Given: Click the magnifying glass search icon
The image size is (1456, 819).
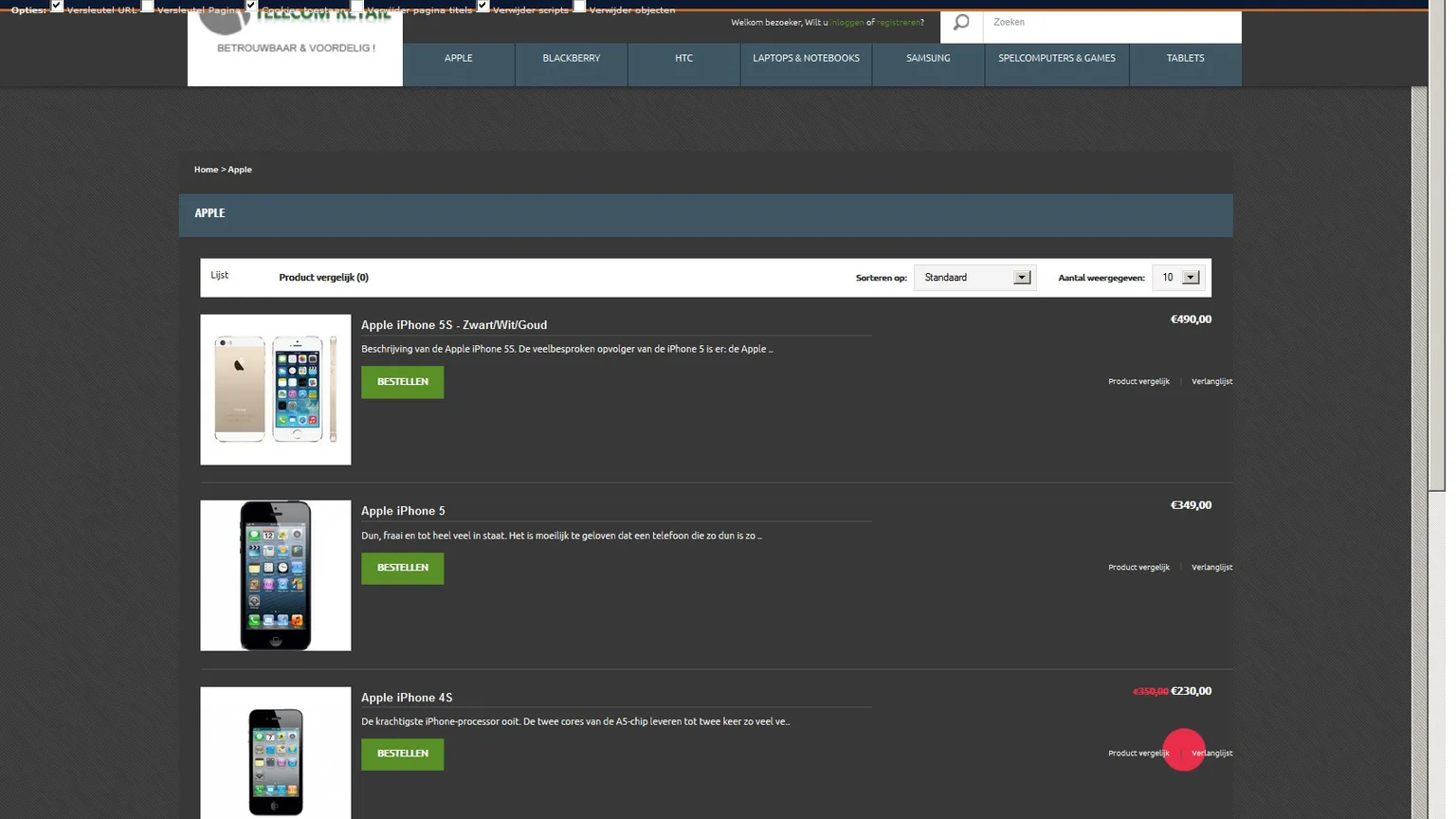Looking at the screenshot, I should (x=960, y=23).
